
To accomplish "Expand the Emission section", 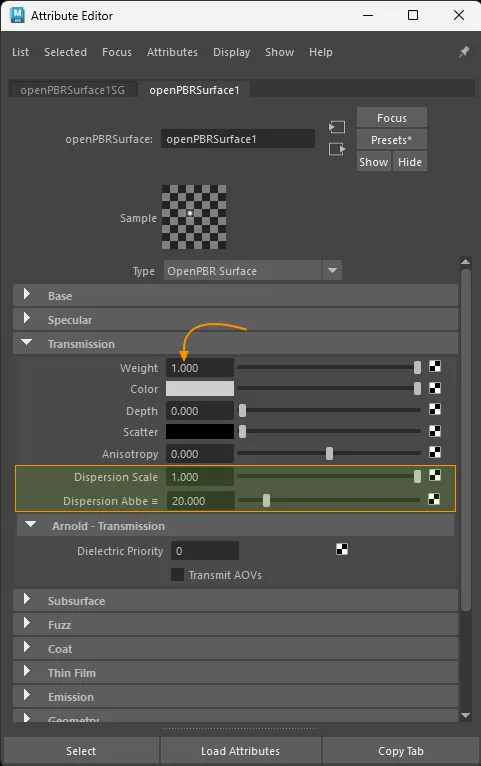I will [x=235, y=696].
